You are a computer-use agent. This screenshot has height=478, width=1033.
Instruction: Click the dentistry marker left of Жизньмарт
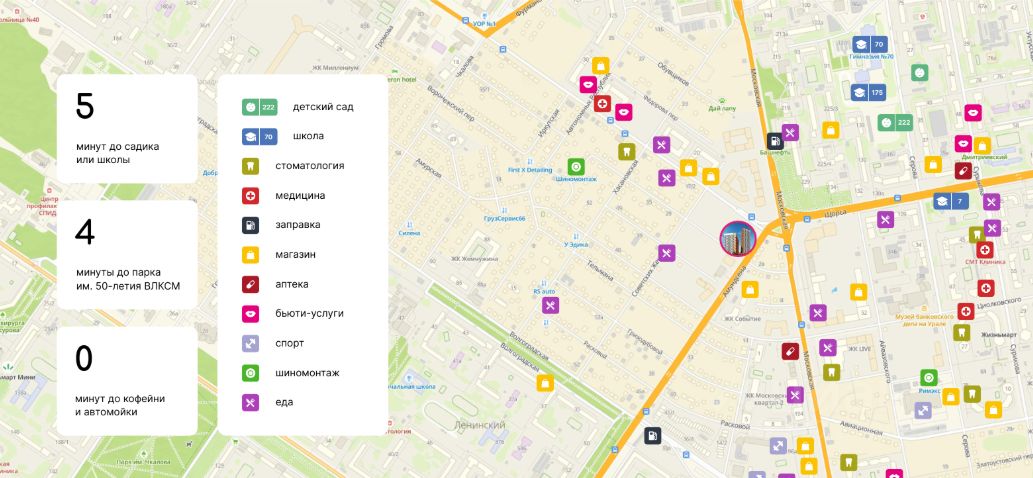[x=961, y=332]
